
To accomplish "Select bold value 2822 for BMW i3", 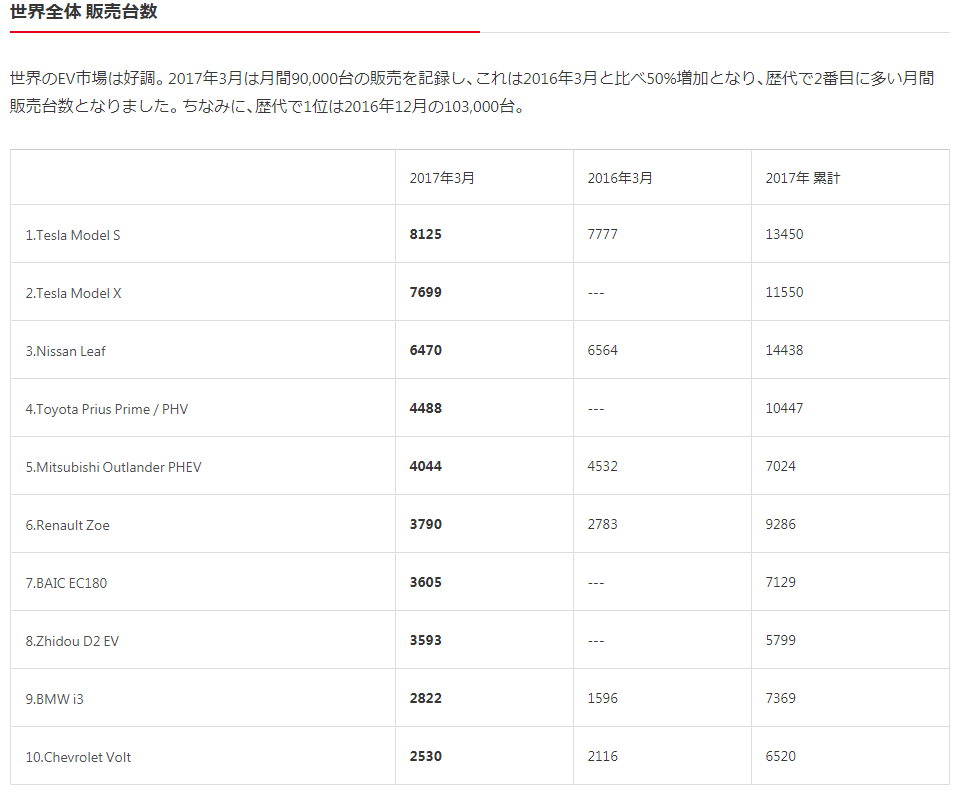I will pos(426,698).
